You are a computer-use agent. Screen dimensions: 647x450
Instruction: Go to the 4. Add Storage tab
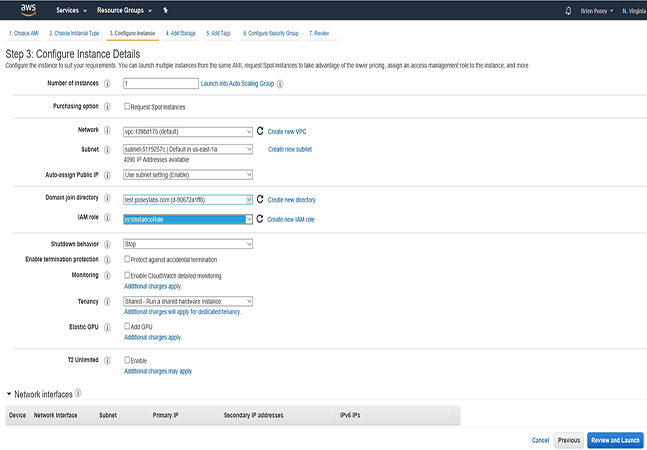(181, 33)
